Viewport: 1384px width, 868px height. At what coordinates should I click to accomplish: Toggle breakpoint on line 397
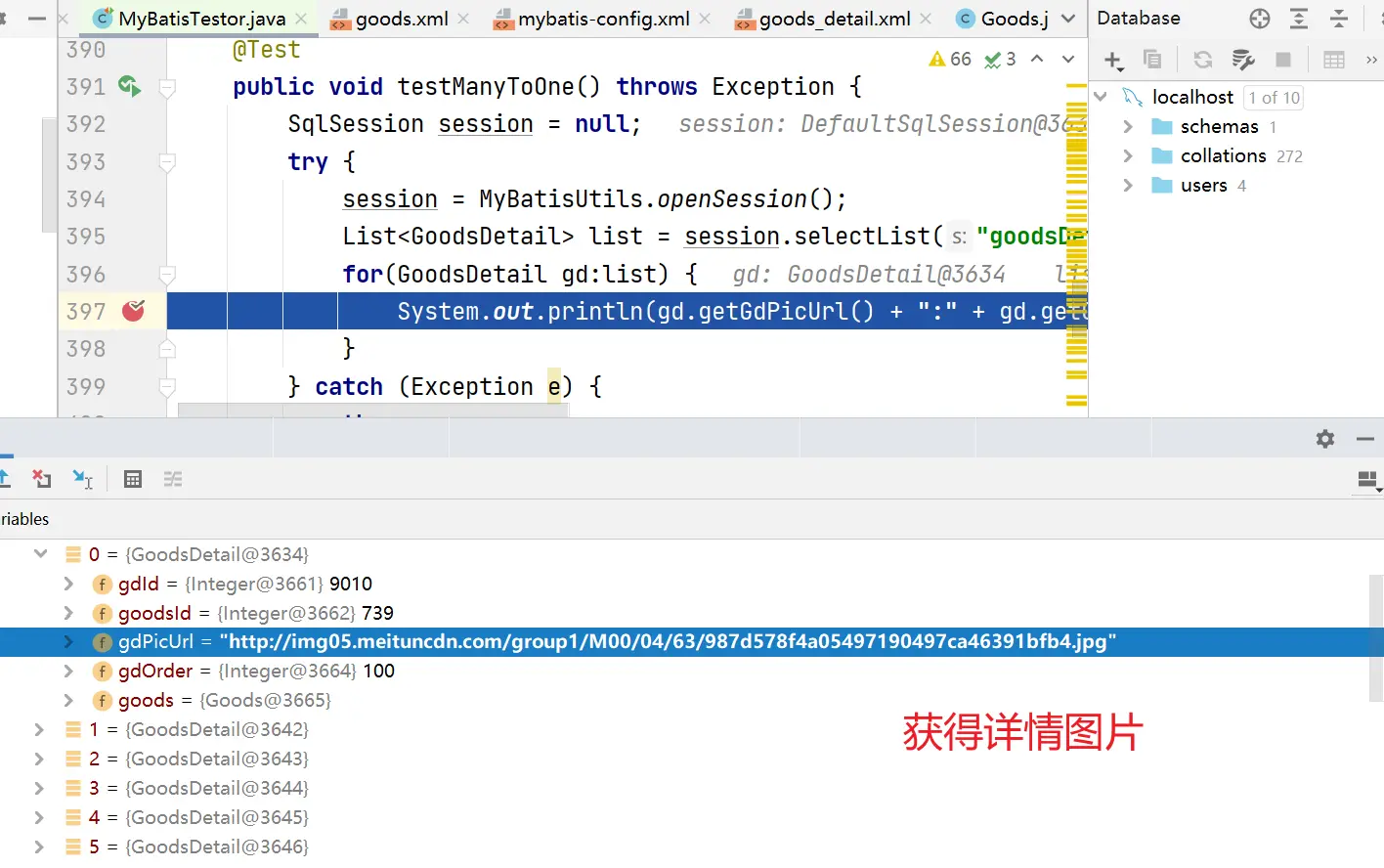point(133,311)
